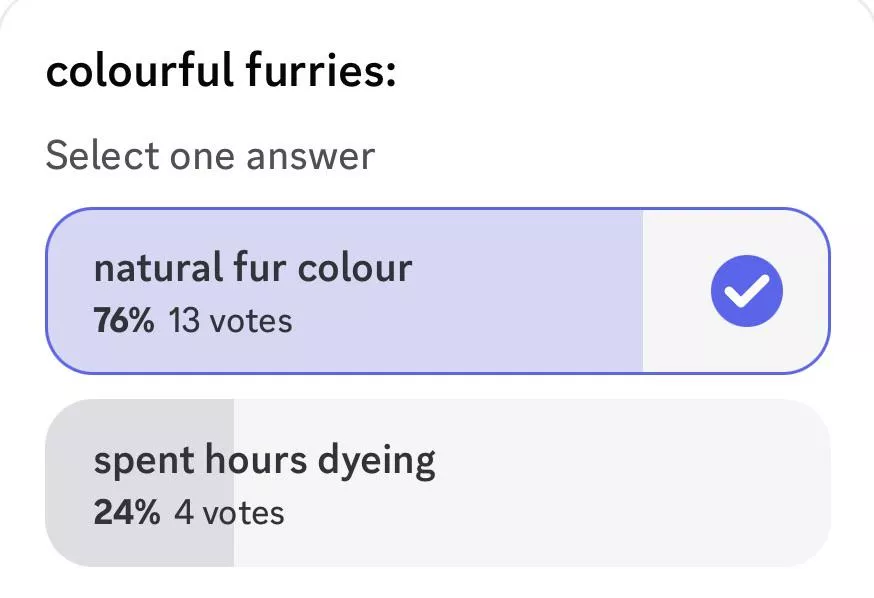The image size is (874, 598).
Task: Click the "spent hours dyeing" label text
Action: [265, 461]
